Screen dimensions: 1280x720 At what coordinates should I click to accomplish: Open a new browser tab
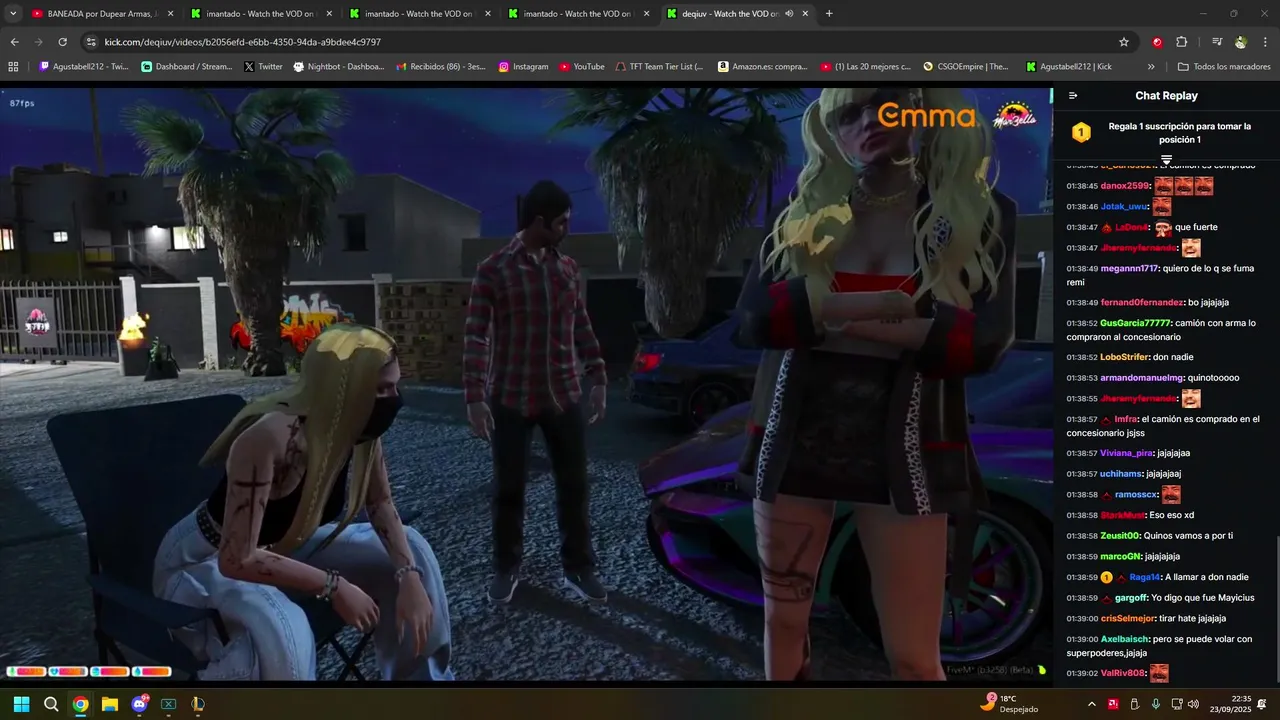[829, 14]
